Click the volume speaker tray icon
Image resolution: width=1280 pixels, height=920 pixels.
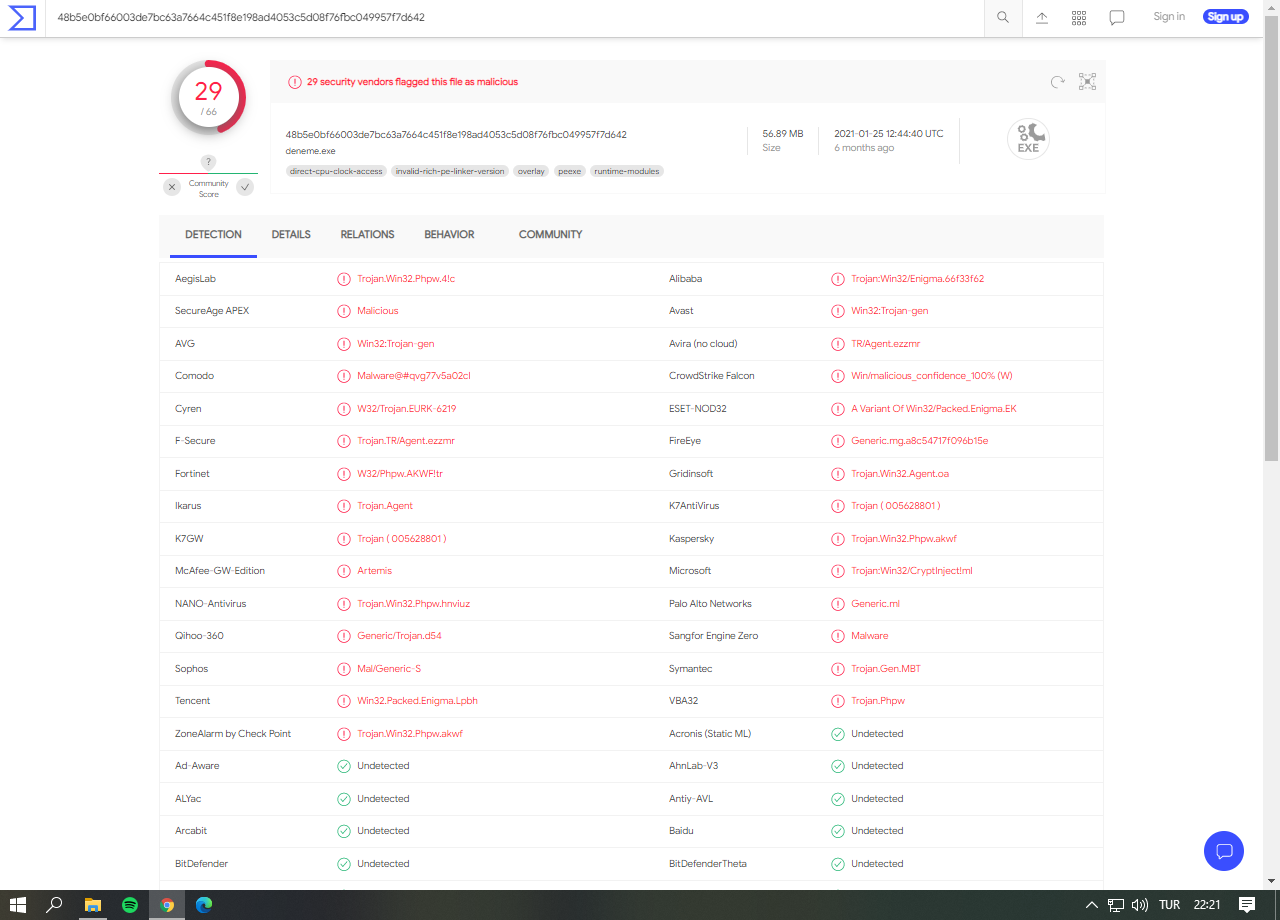click(x=1140, y=905)
